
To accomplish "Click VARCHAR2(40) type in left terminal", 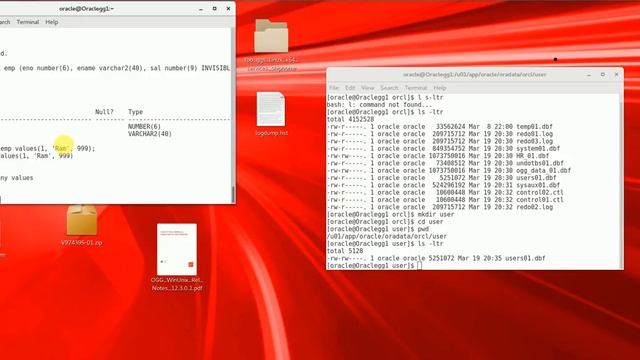I will coord(150,134).
